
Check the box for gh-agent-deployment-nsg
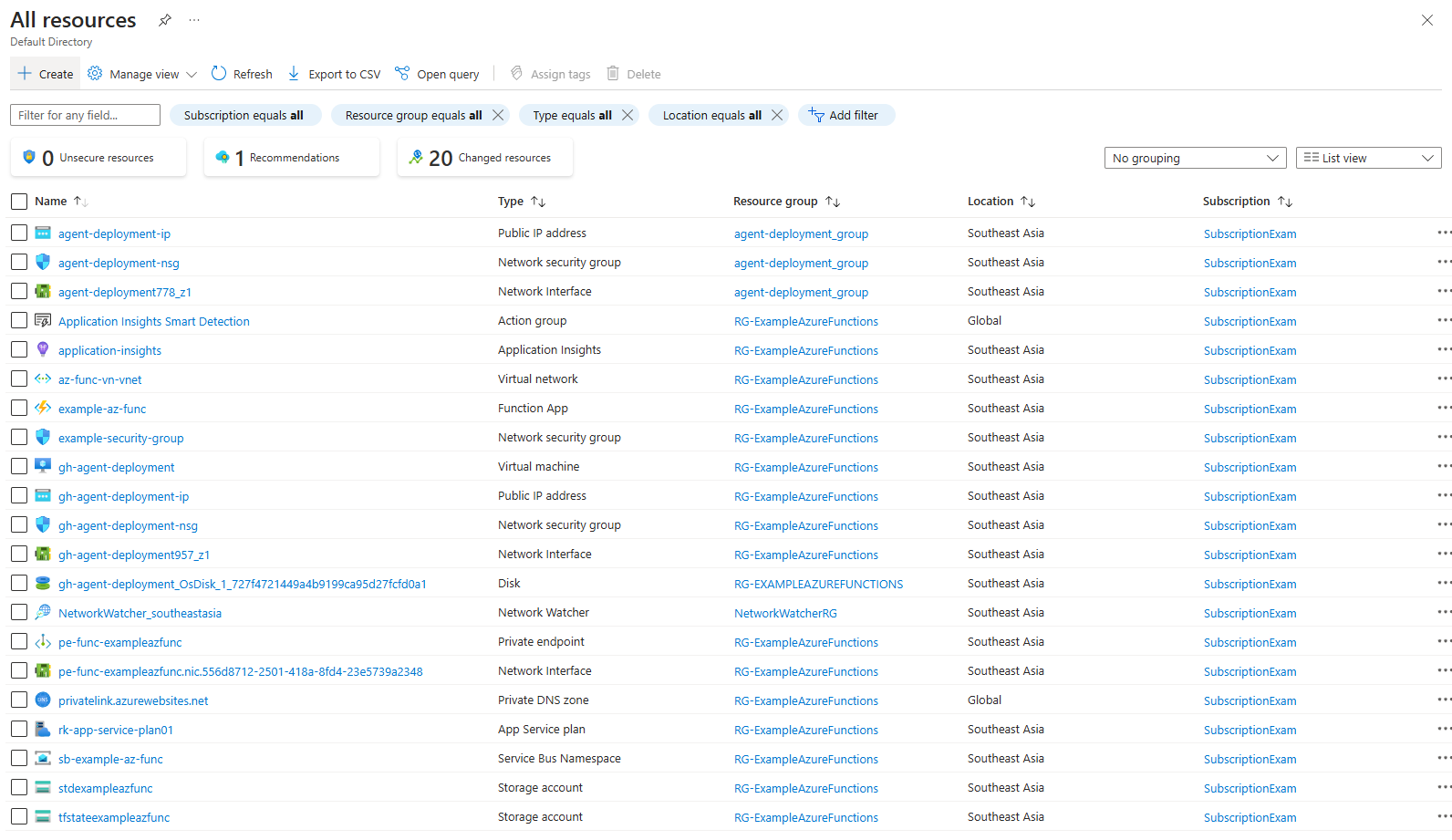coord(19,524)
